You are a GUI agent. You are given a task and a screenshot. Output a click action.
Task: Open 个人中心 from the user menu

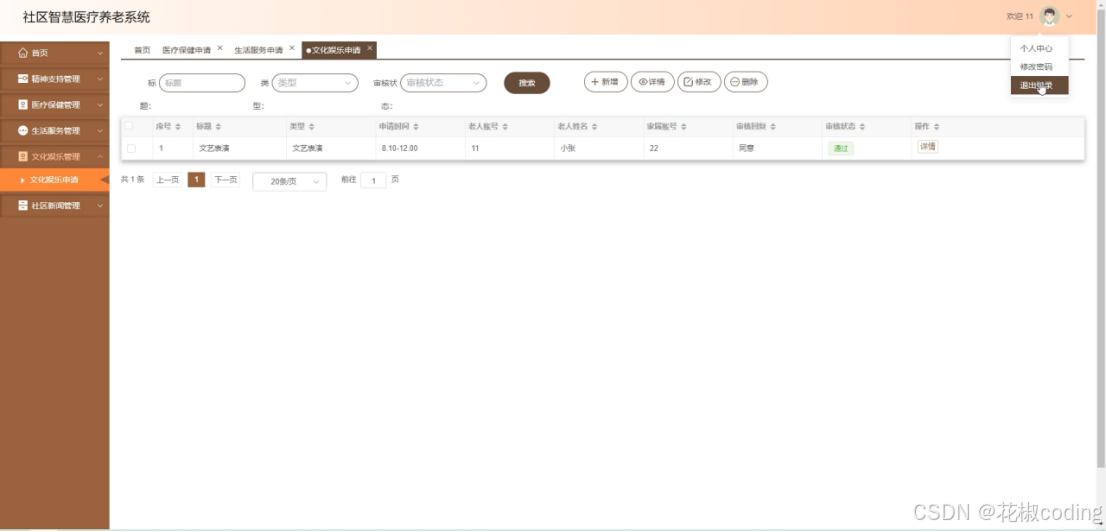click(x=1040, y=49)
